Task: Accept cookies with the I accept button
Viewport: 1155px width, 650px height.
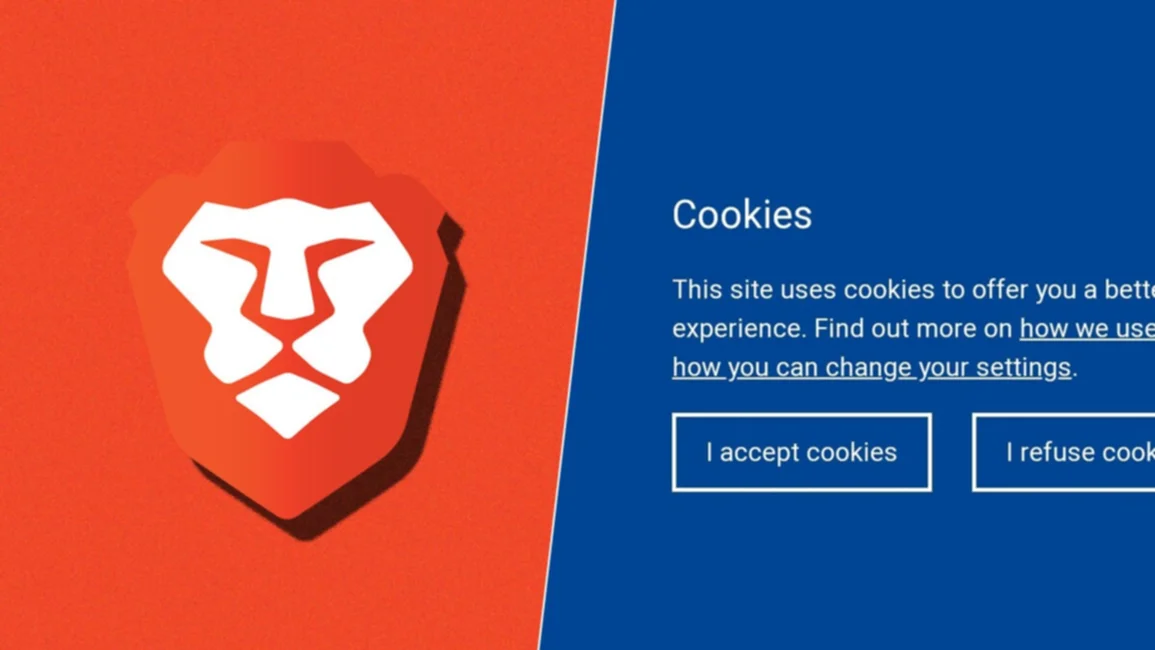Action: [801, 452]
